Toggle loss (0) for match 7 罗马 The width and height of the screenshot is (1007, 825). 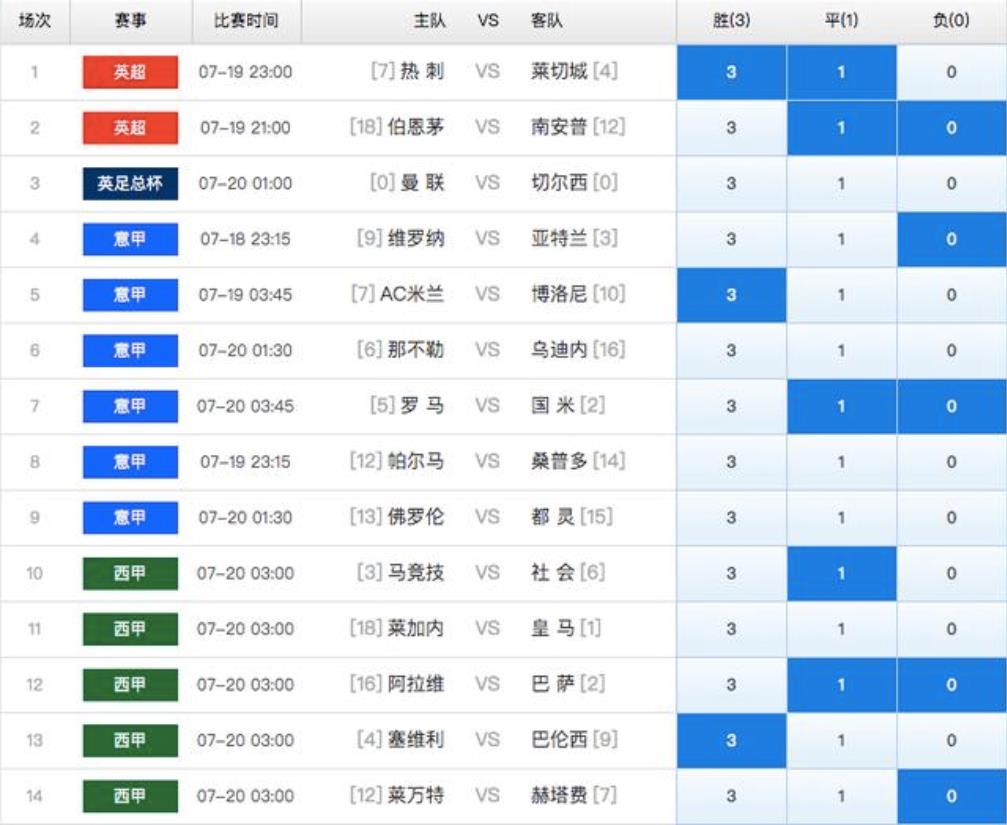[x=952, y=406]
